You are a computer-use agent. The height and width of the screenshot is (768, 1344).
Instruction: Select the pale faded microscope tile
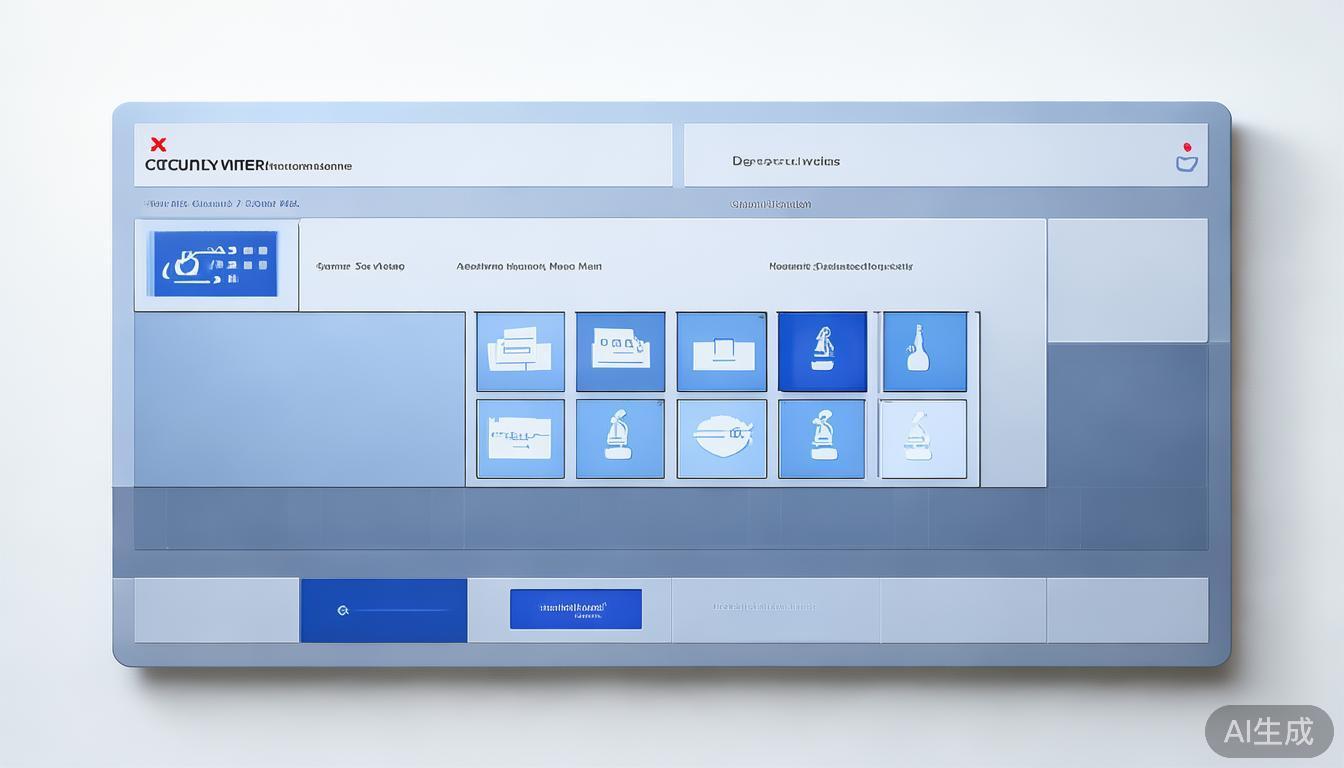click(923, 439)
